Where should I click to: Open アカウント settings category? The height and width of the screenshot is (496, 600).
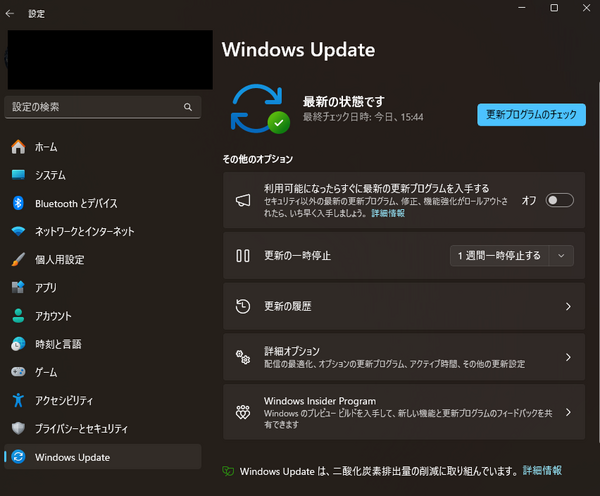point(103,316)
